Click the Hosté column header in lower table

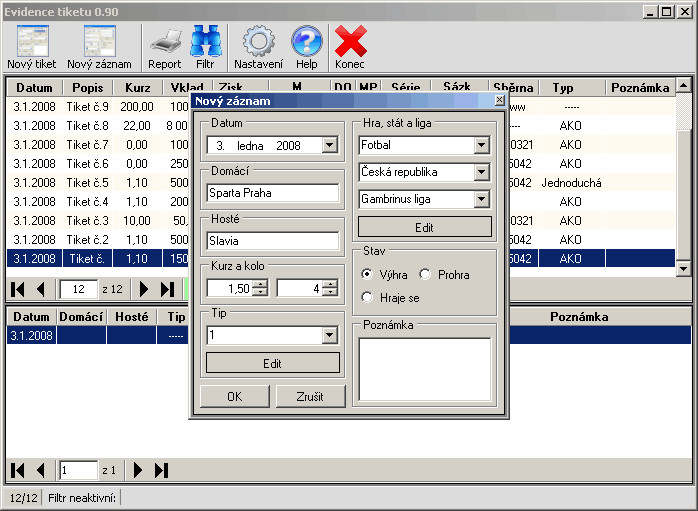131,316
